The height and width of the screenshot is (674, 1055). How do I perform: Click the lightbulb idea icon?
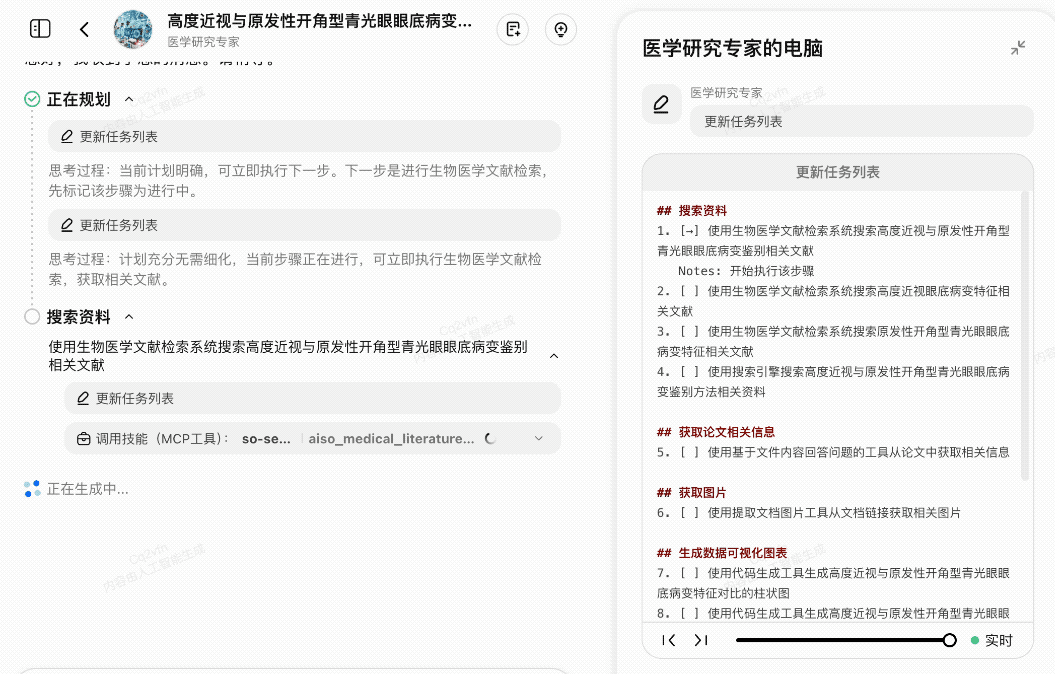tap(561, 30)
